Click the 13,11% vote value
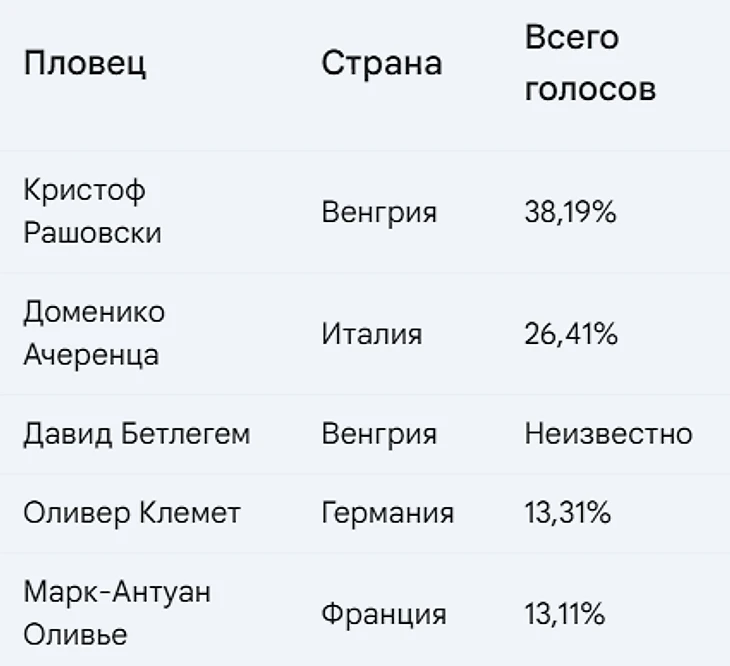 (x=564, y=614)
